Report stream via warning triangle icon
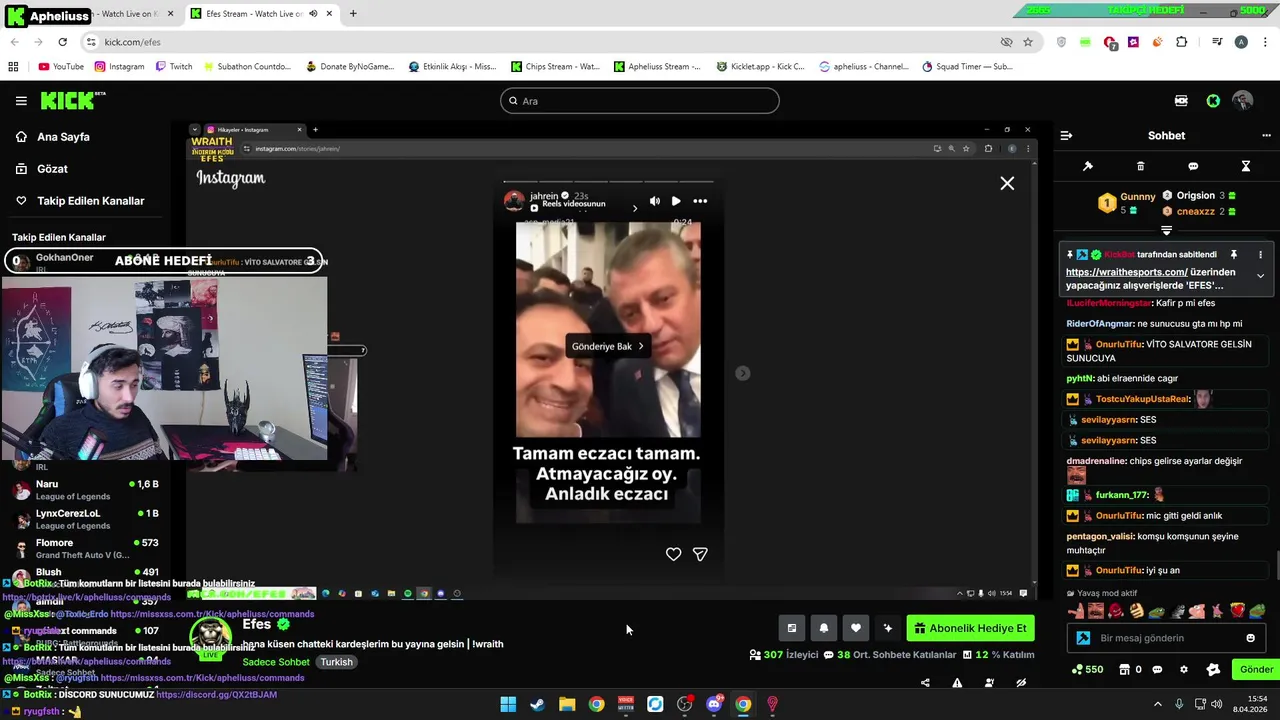Screen dimensions: 1280x720 957,683
